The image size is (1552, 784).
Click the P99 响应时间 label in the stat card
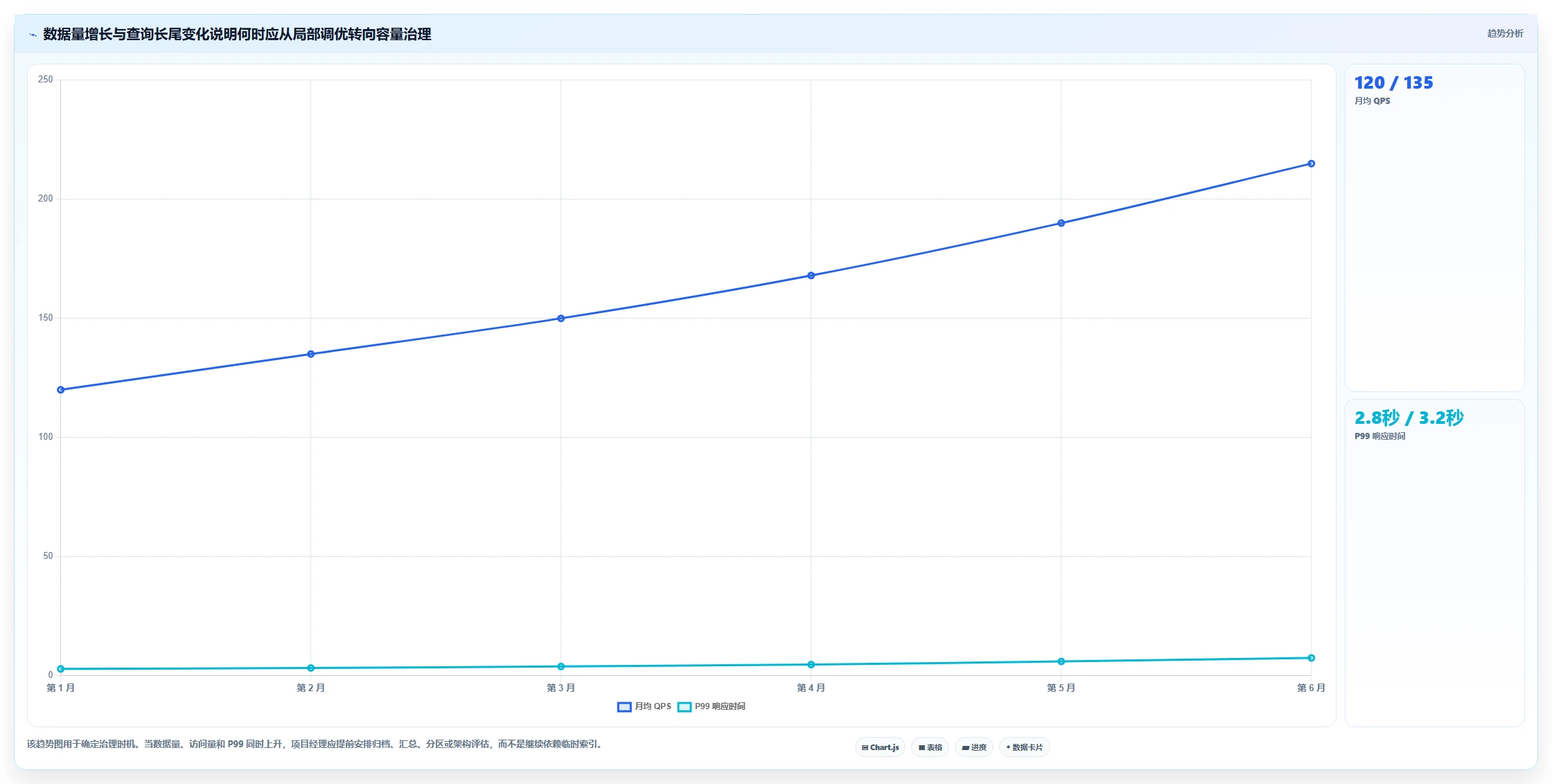tap(1379, 436)
